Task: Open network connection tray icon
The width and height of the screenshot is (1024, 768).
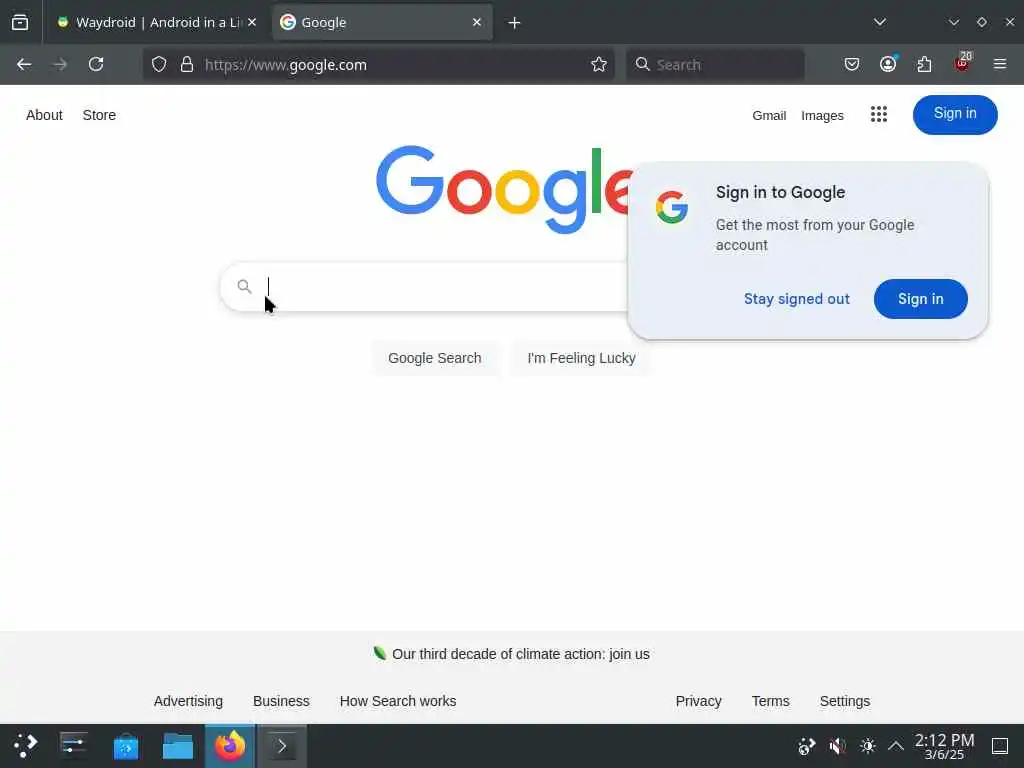Action: [x=807, y=746]
